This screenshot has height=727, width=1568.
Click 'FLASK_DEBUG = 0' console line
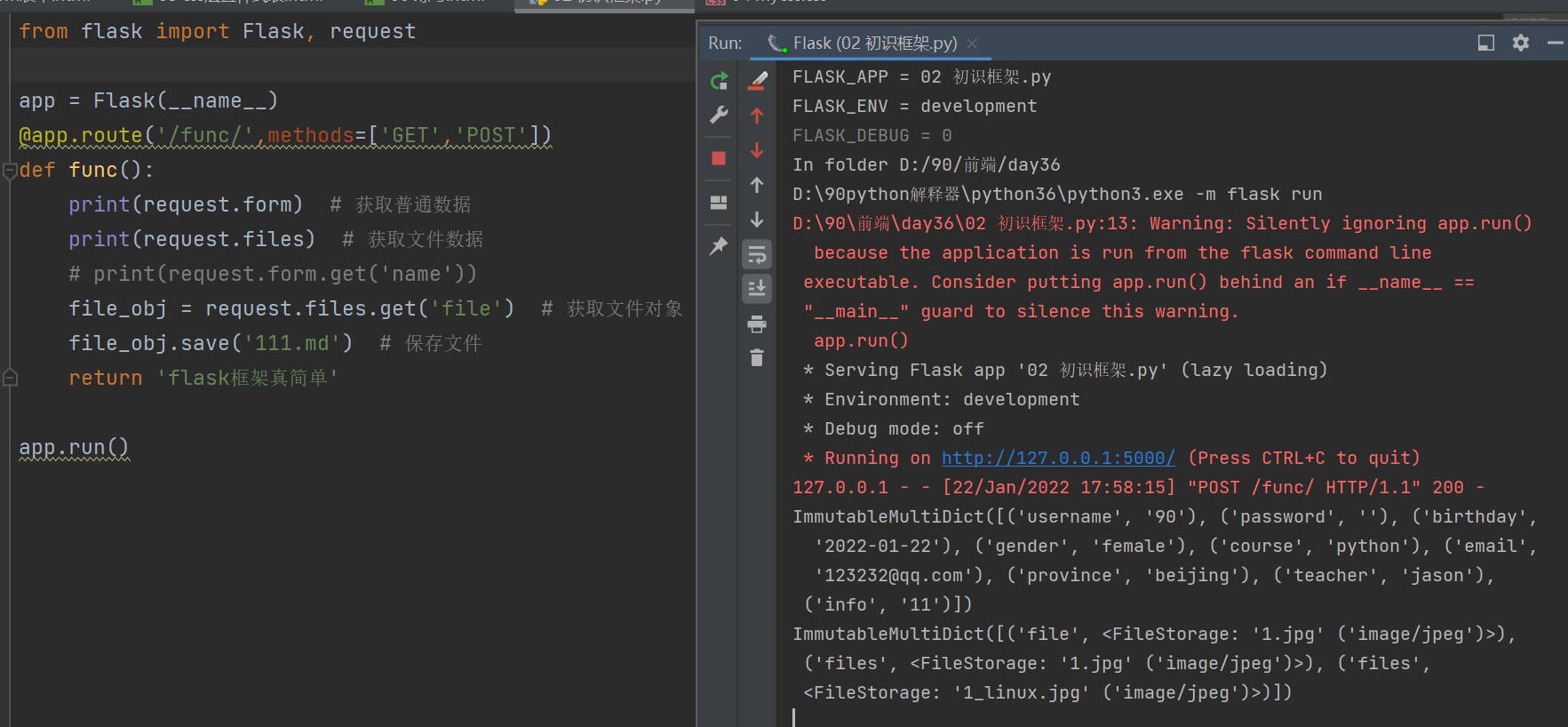[872, 136]
